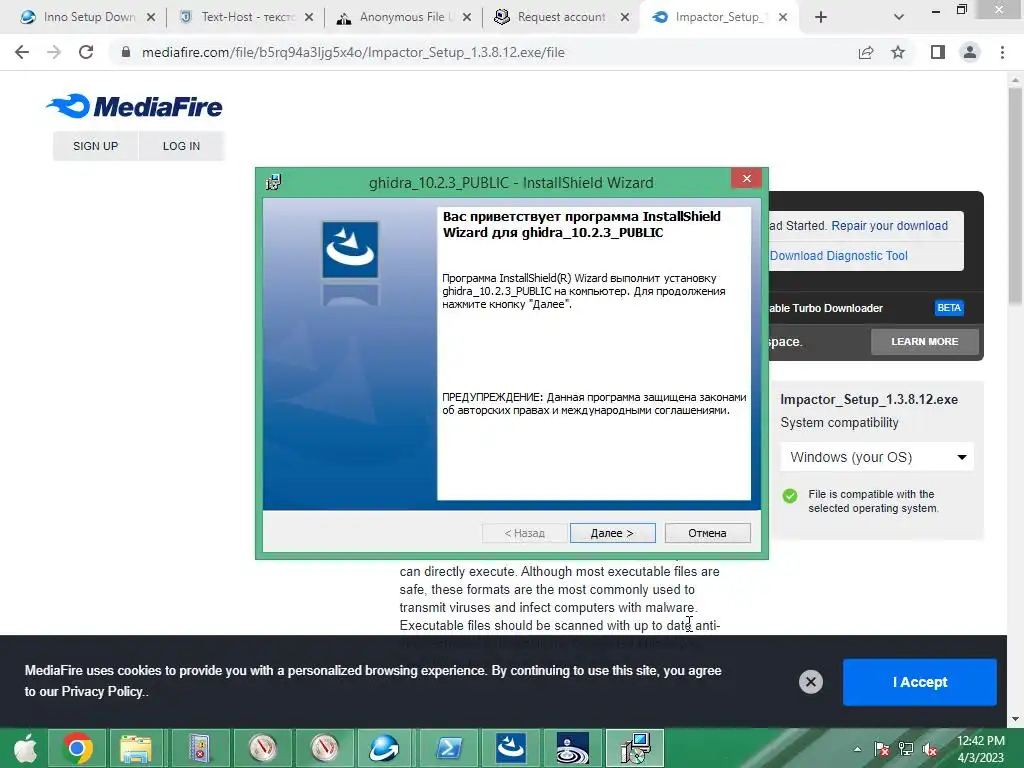This screenshot has width=1024, height=768.
Task: Click the Далее > button
Action: [x=612, y=533]
